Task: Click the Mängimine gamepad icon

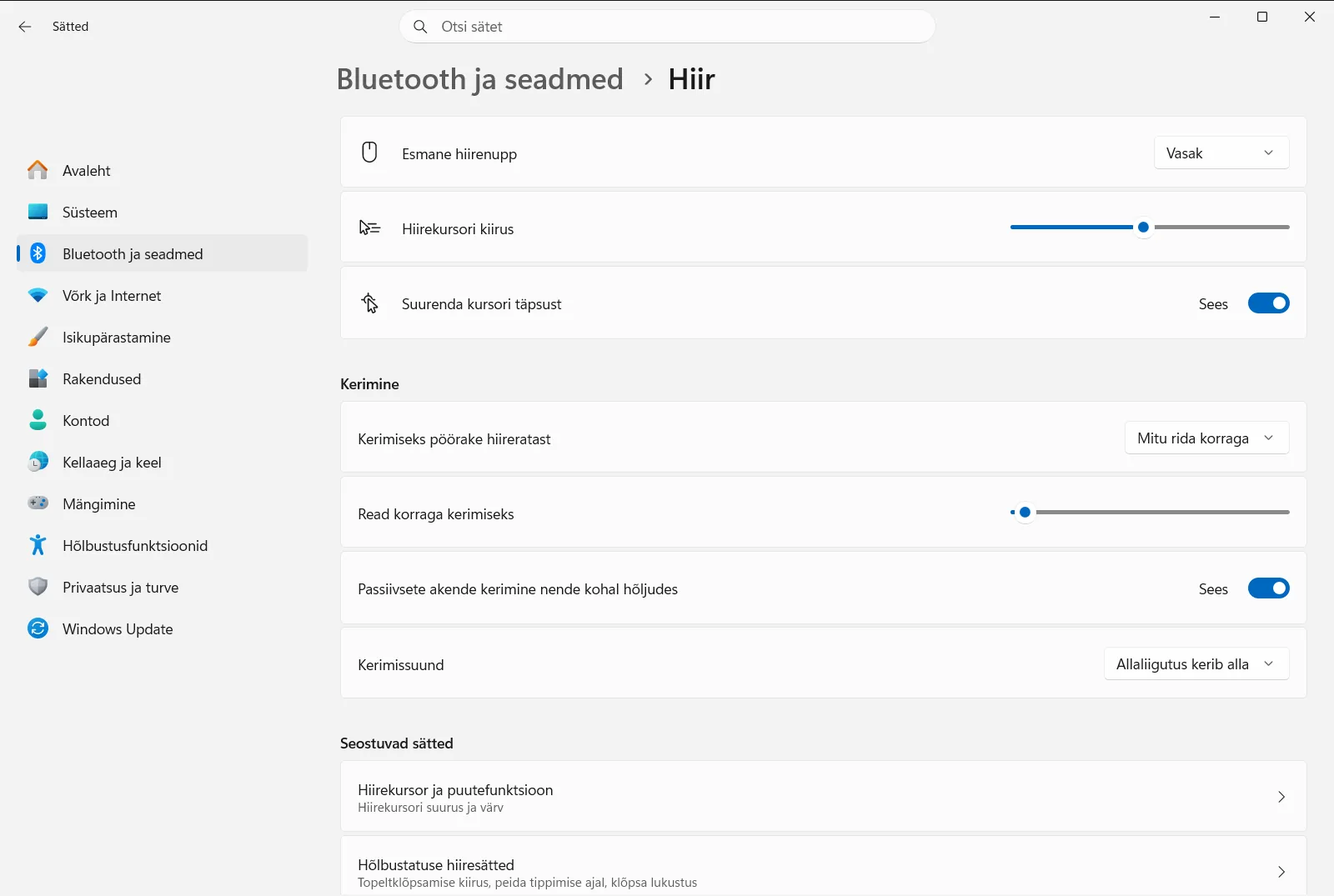Action: 38,503
